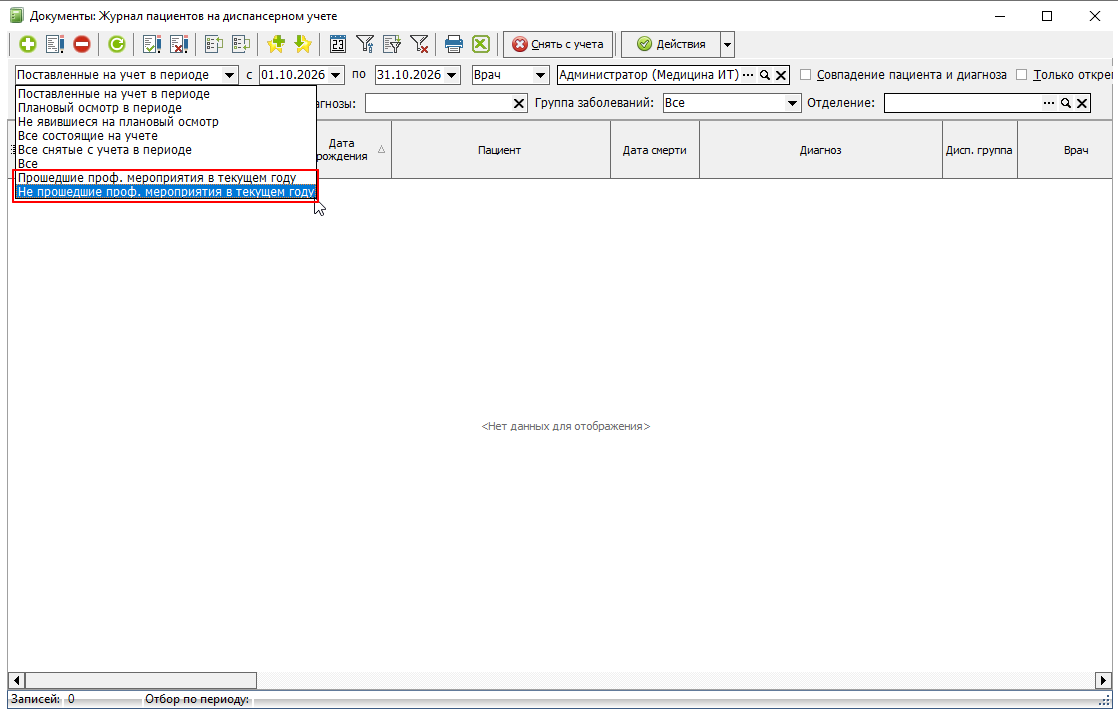Click the magnifier in the Отделение field
This screenshot has height=715, width=1118.
[x=1066, y=103]
